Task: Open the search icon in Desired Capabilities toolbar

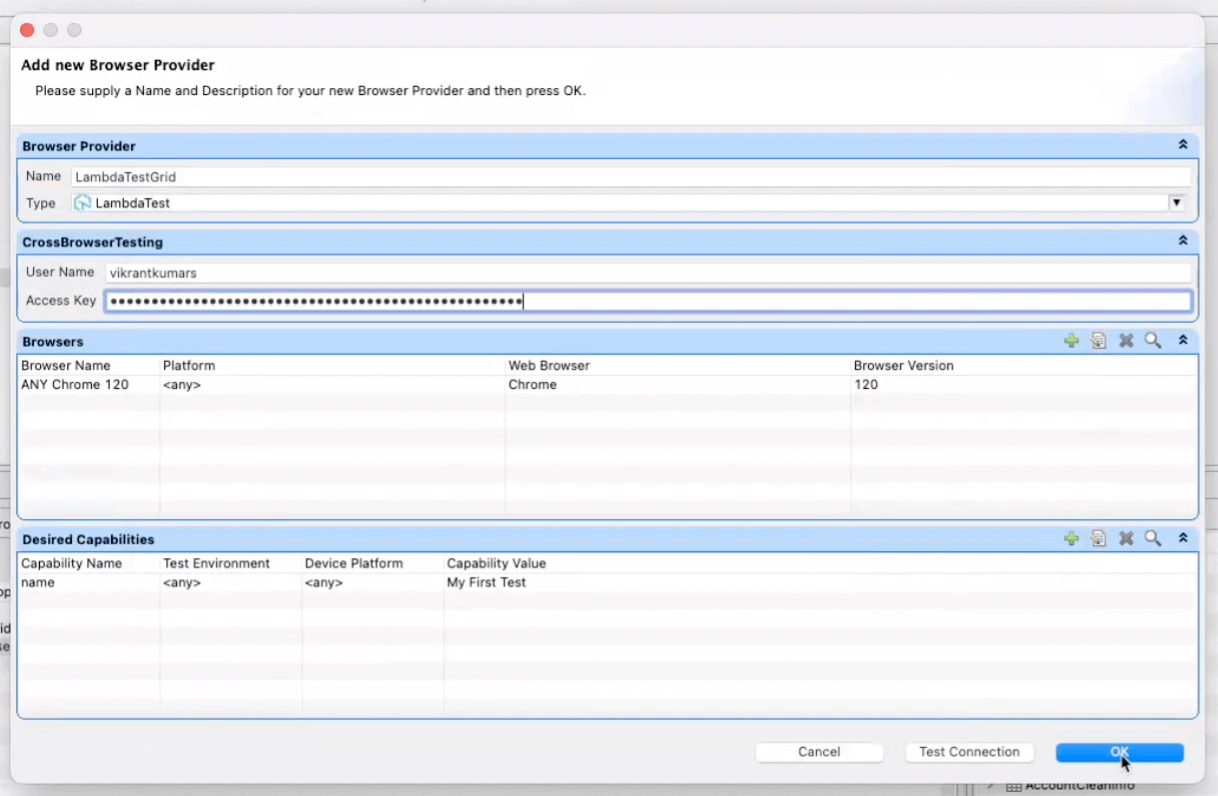Action: tap(1153, 538)
